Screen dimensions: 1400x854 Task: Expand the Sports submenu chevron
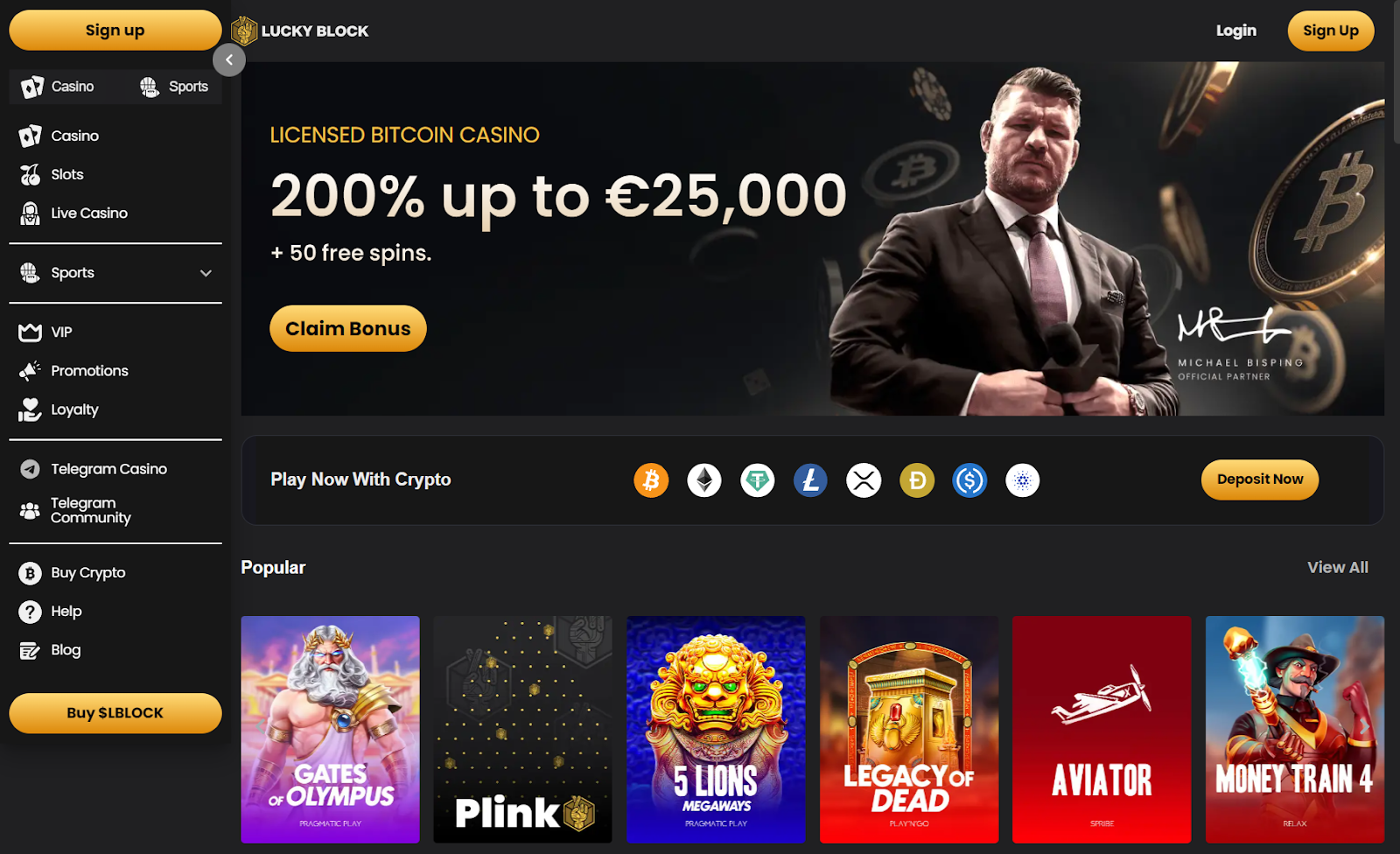[206, 273]
